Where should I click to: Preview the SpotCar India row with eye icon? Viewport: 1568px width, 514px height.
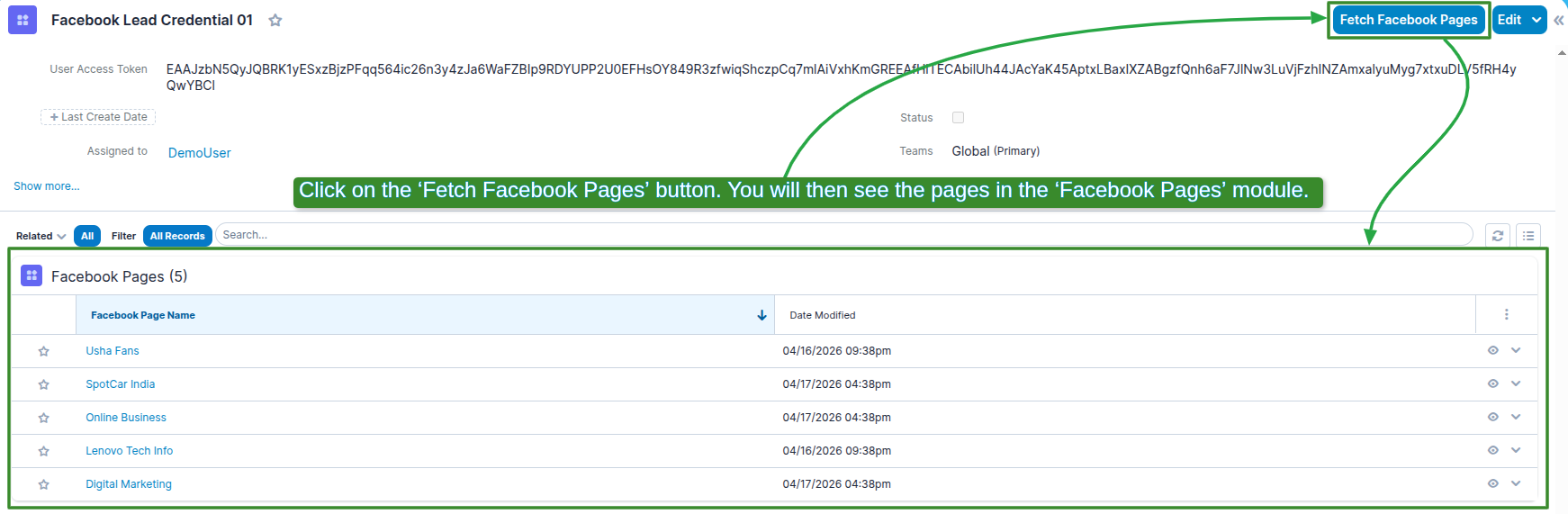[1492, 383]
